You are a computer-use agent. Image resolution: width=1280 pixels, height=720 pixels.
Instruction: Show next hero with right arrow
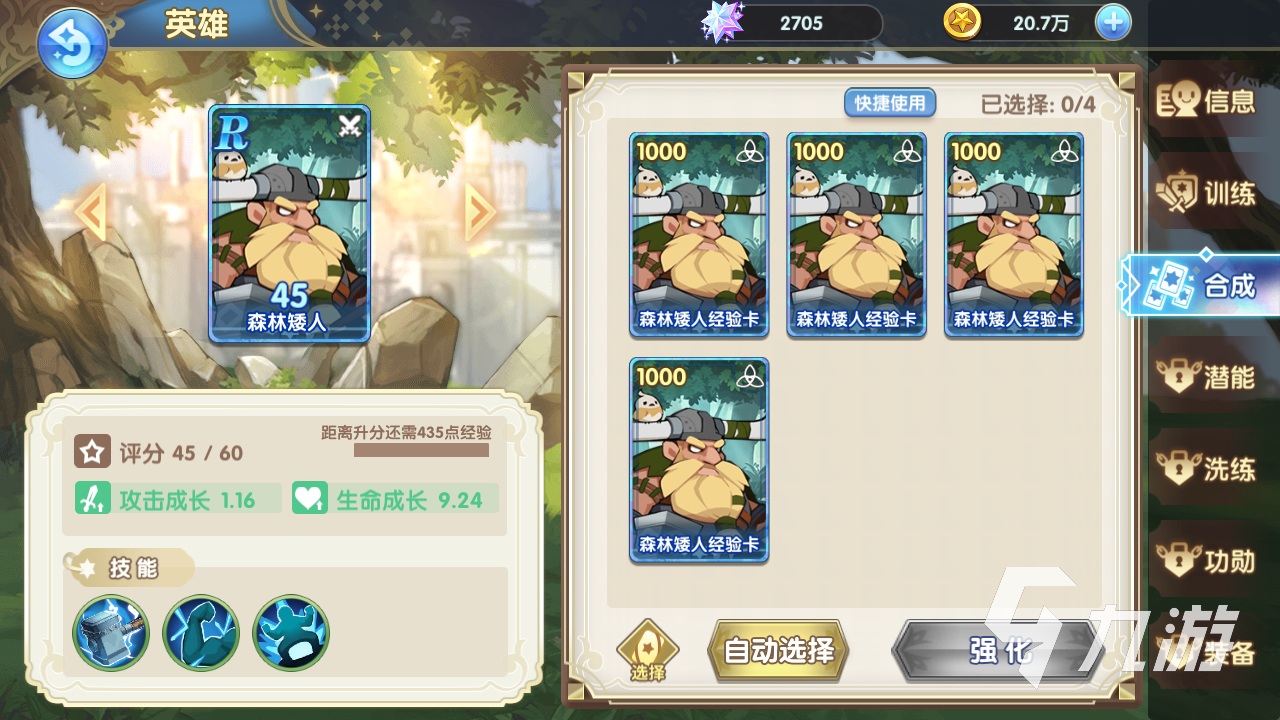tap(480, 212)
